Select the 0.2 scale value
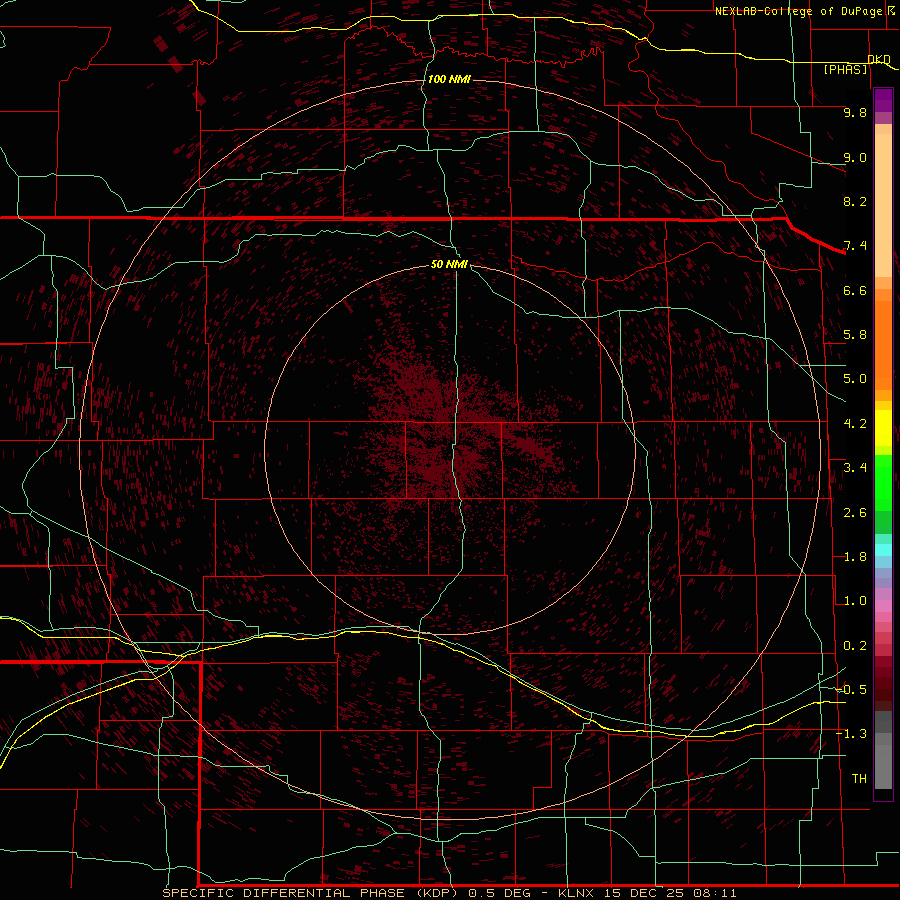Screen dimensions: 900x900 (x=855, y=646)
